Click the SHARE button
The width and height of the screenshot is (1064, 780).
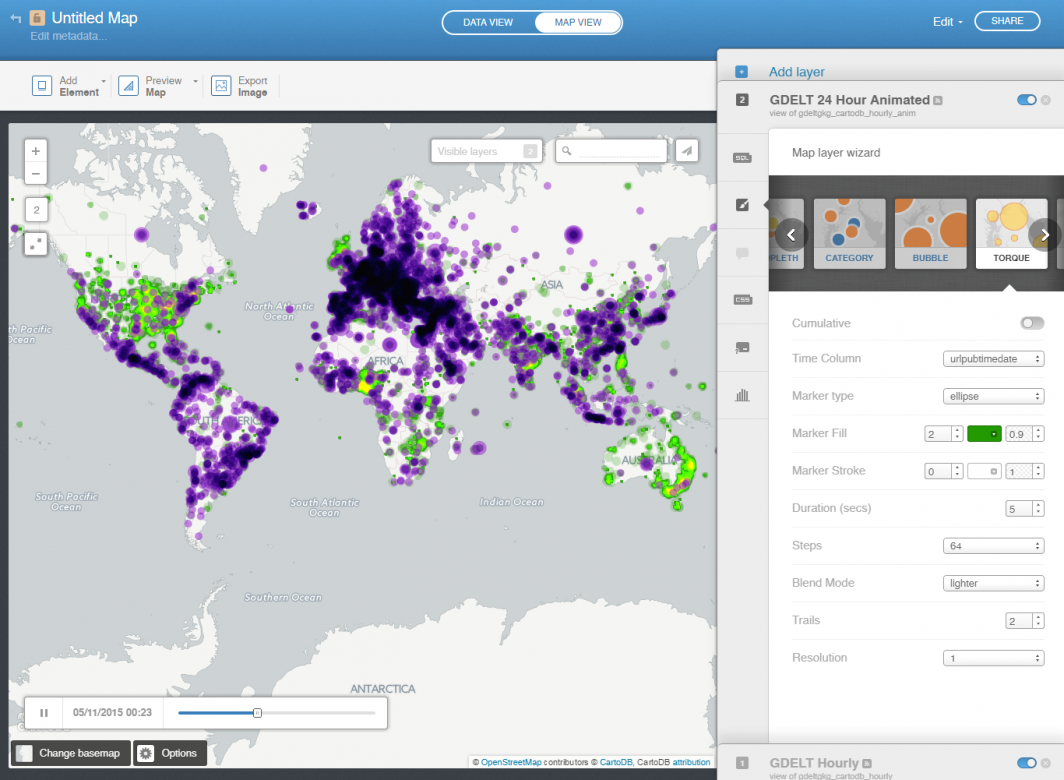tap(1007, 20)
